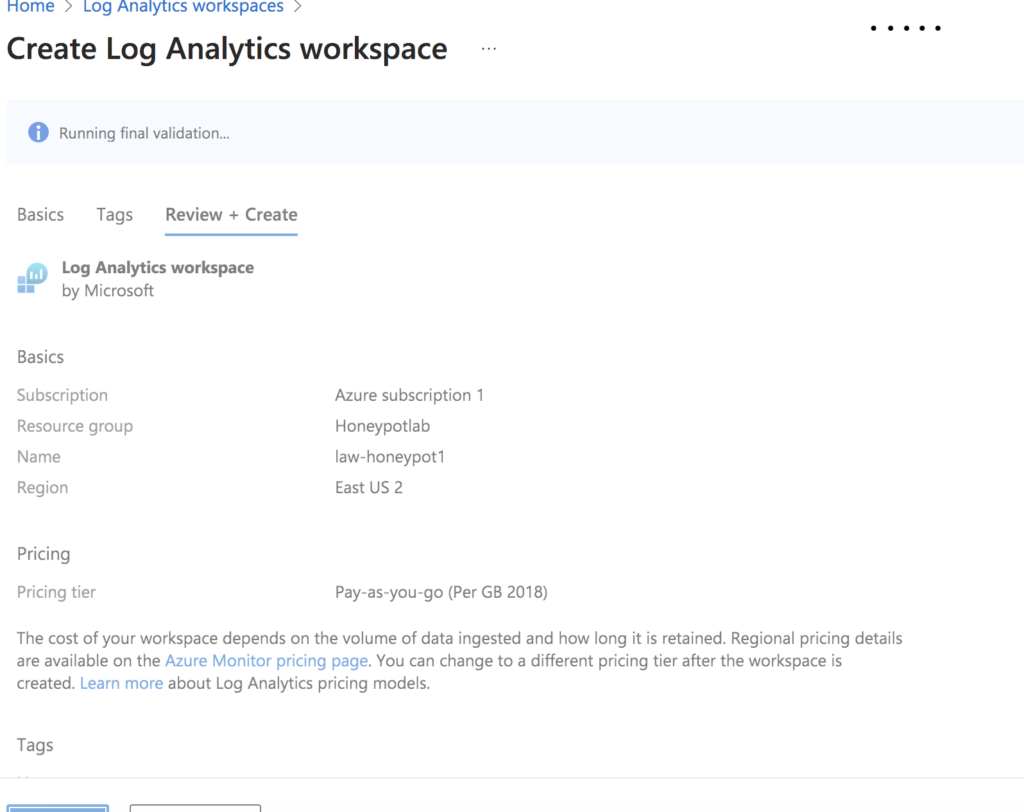Switch to the Tags tab

click(x=114, y=215)
